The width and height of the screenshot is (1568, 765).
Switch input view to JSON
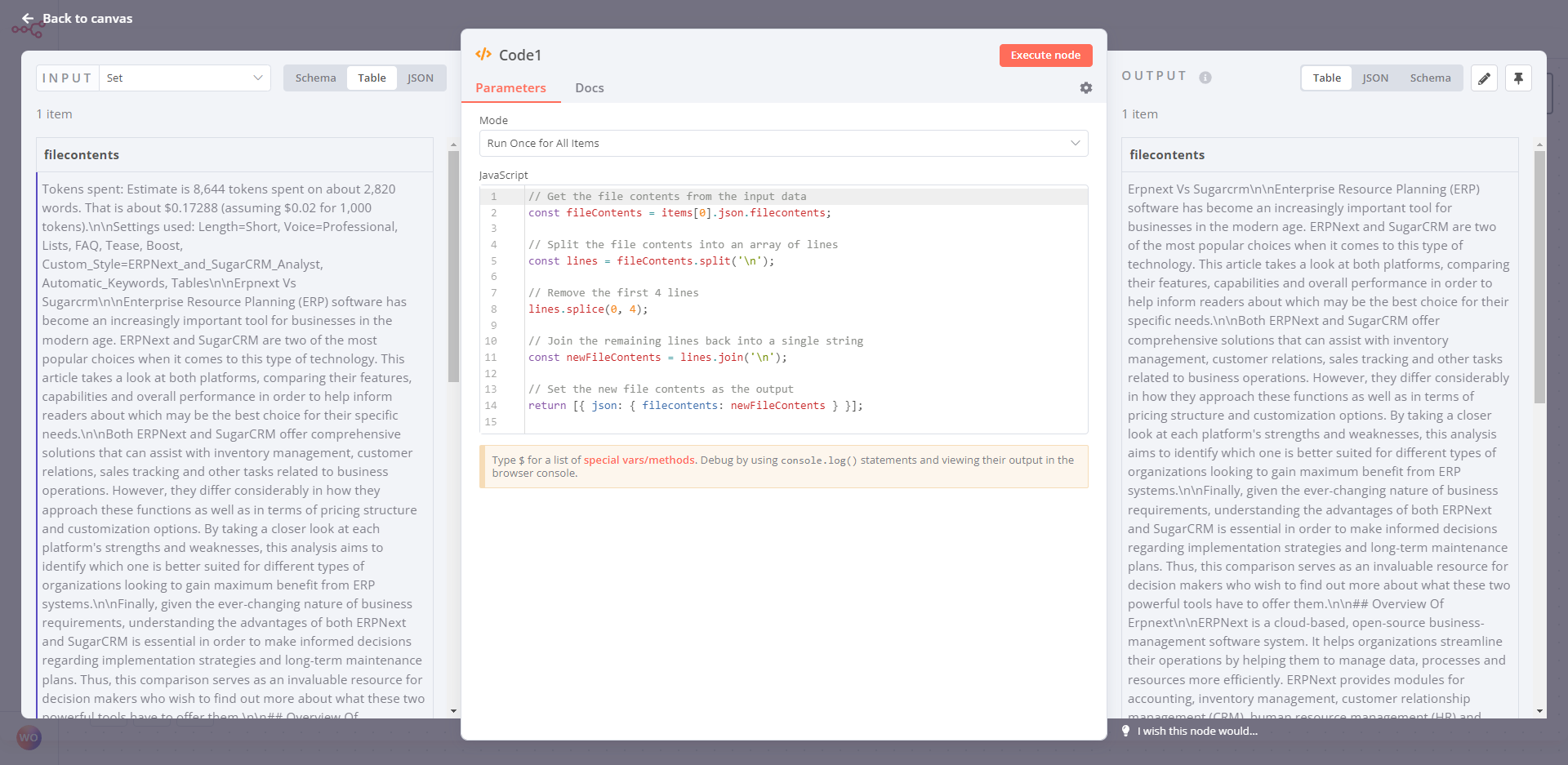[x=420, y=78]
